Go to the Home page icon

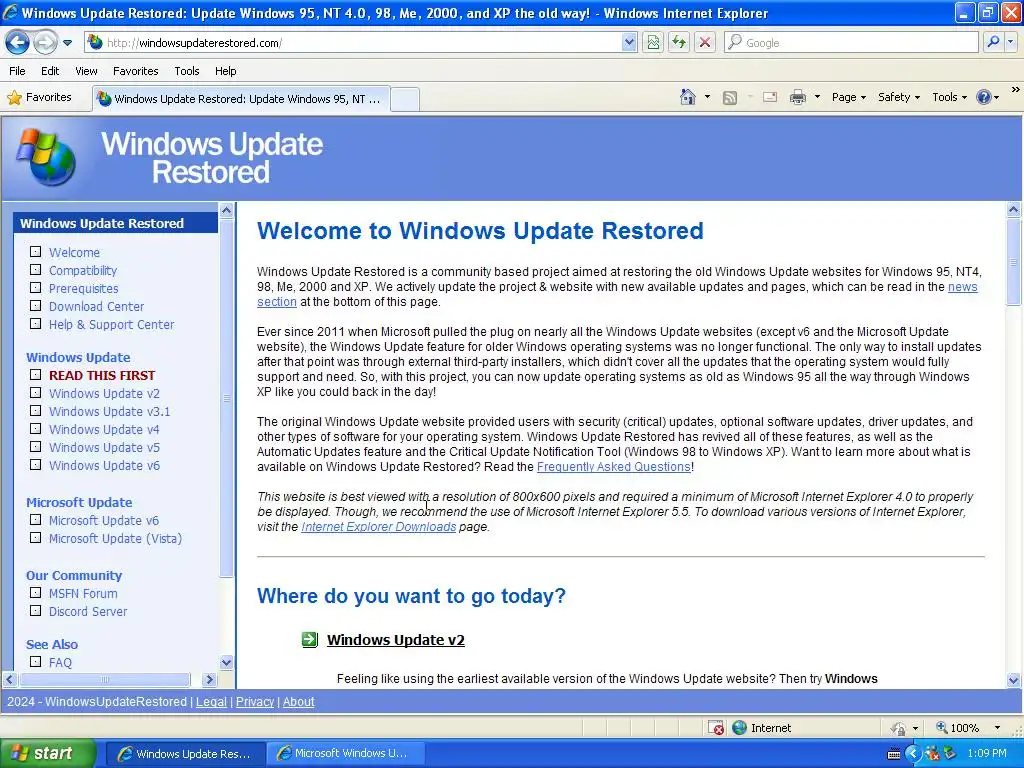688,97
